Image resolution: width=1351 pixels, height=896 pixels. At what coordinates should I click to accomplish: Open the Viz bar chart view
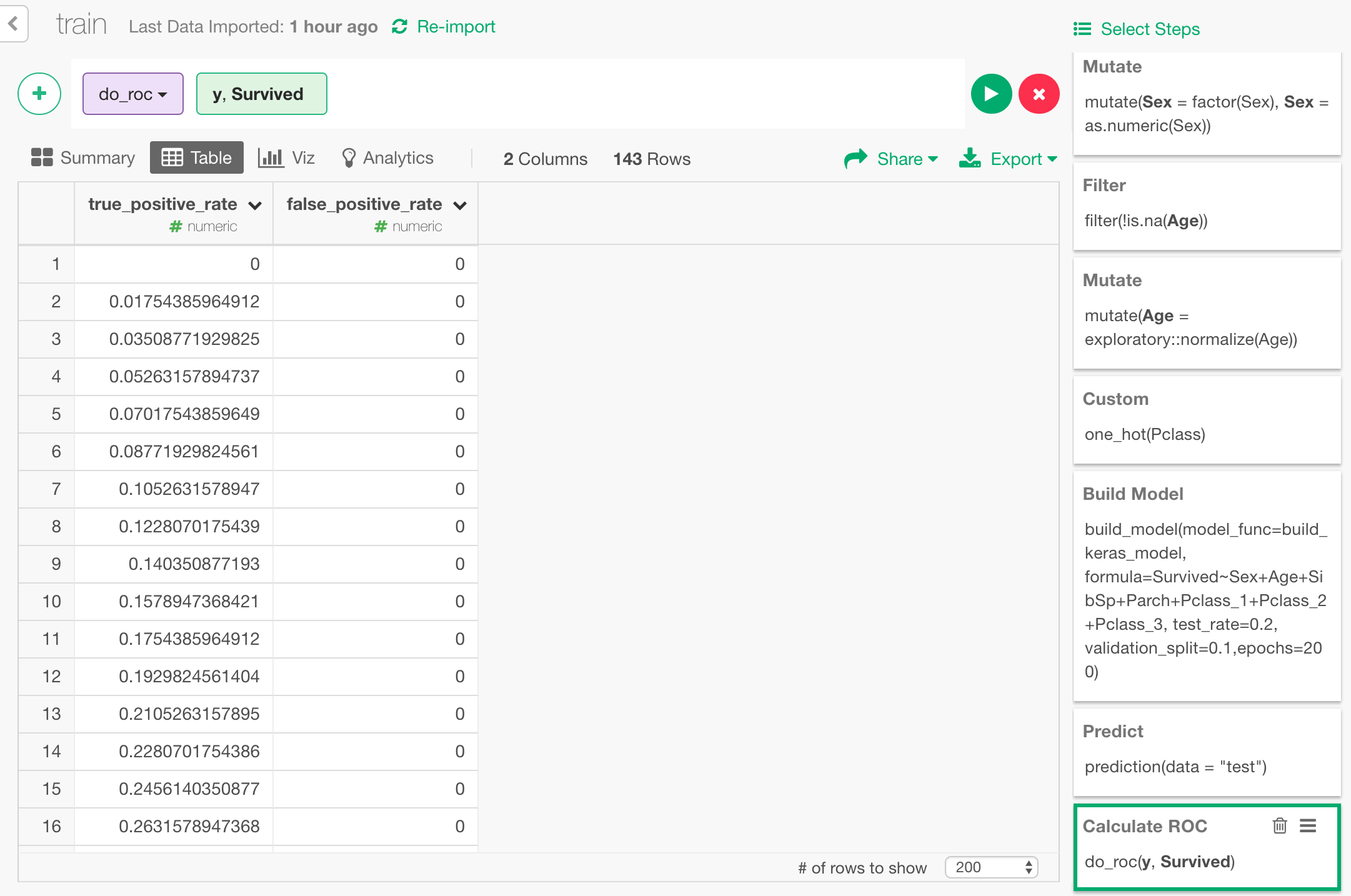pos(286,157)
